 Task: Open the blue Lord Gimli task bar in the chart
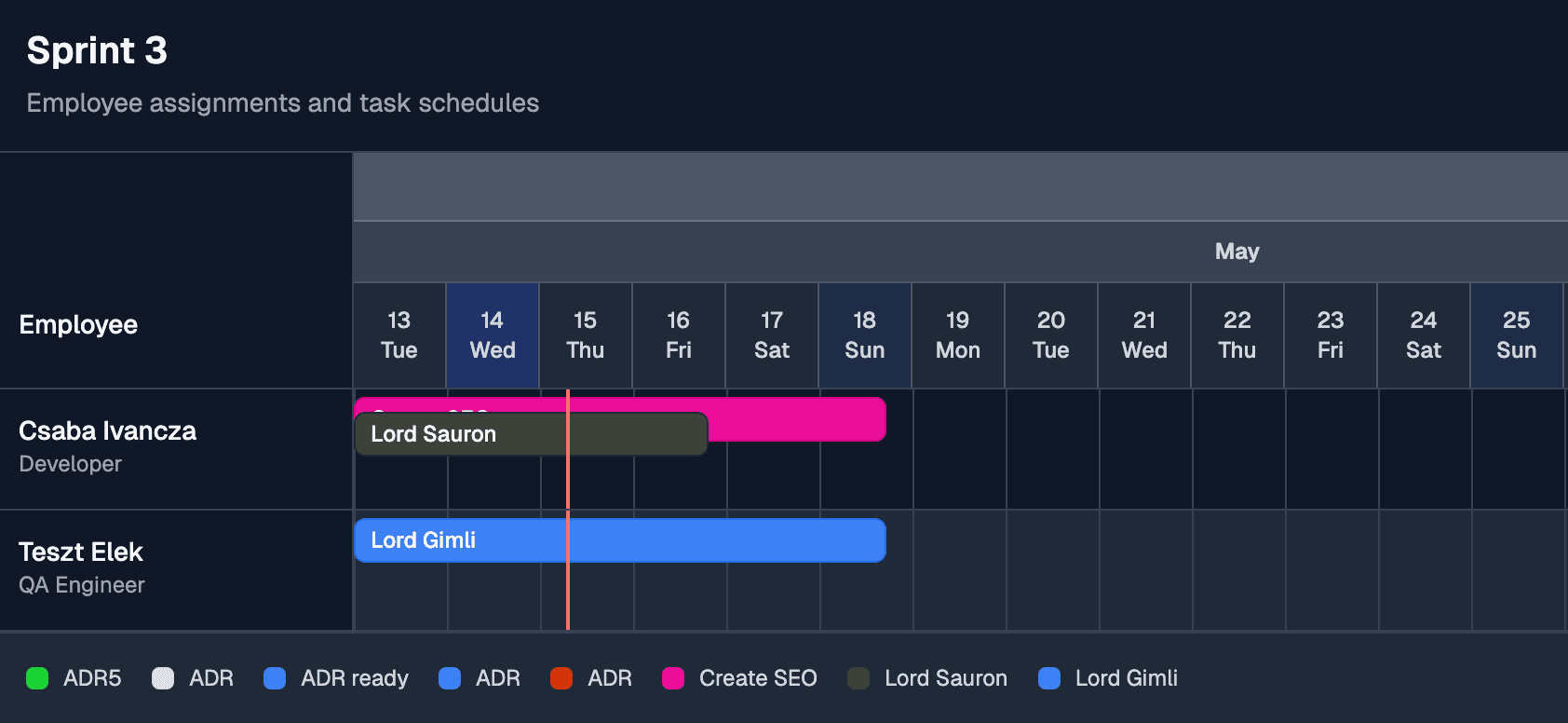[x=620, y=540]
